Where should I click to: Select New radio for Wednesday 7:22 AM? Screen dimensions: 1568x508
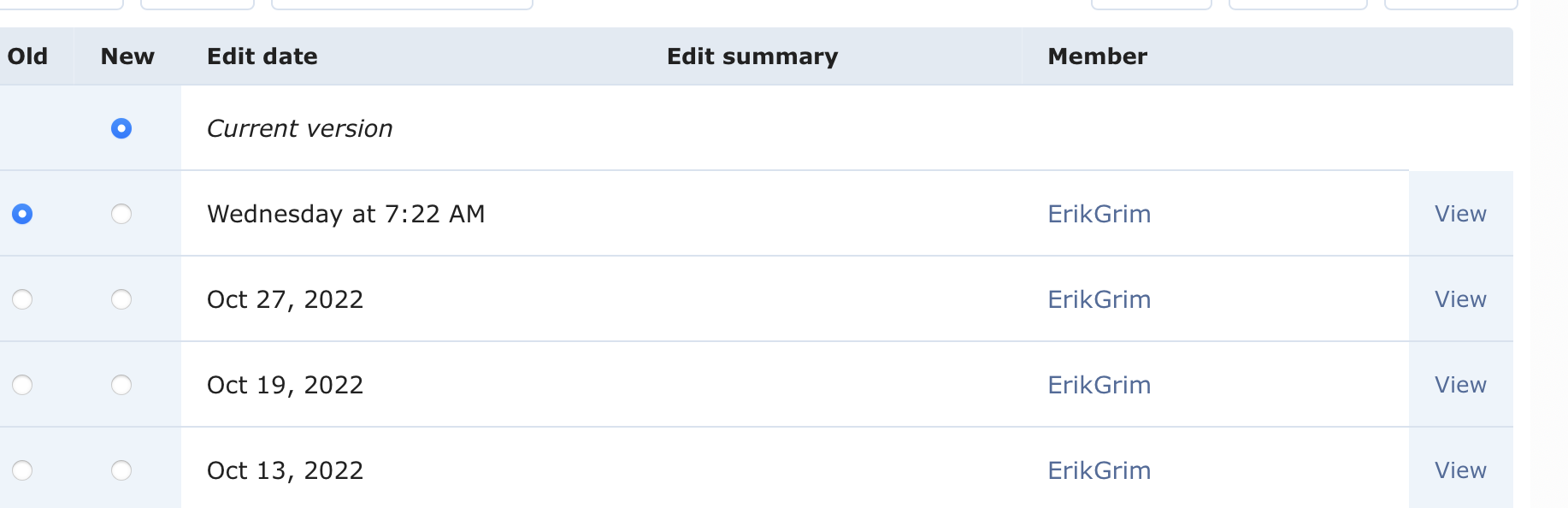tap(121, 214)
